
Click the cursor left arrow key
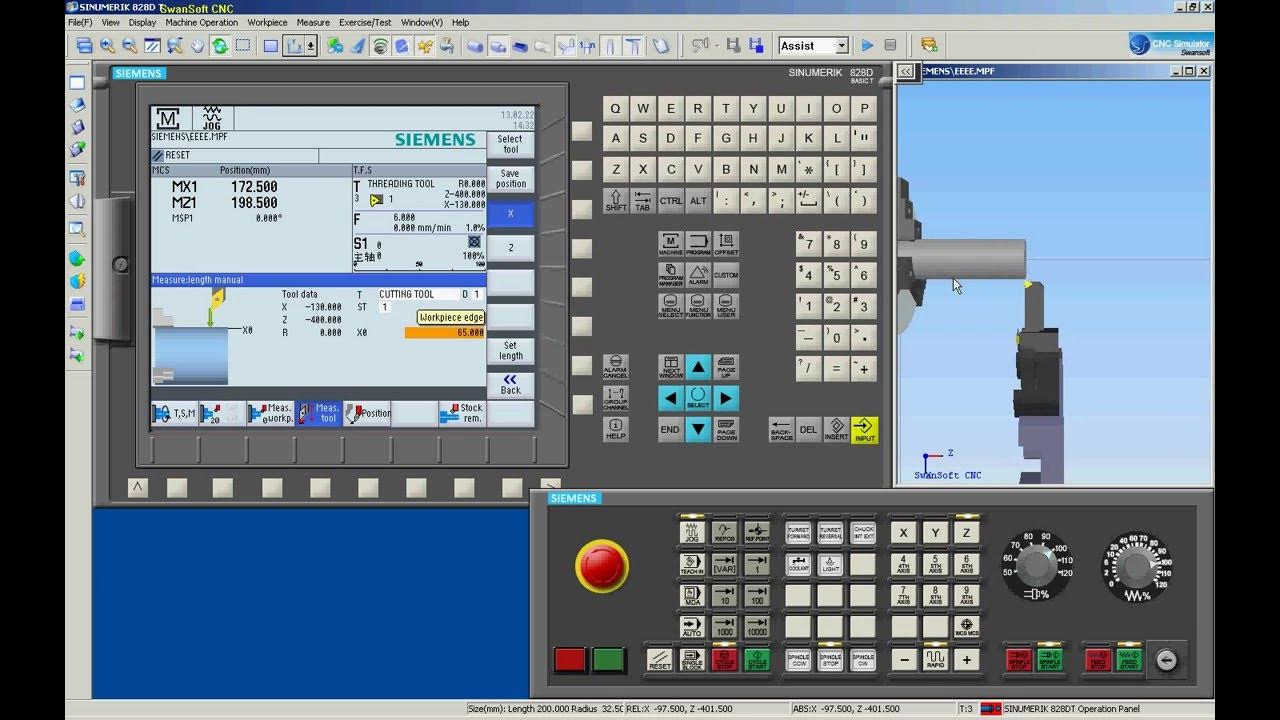[x=671, y=398]
